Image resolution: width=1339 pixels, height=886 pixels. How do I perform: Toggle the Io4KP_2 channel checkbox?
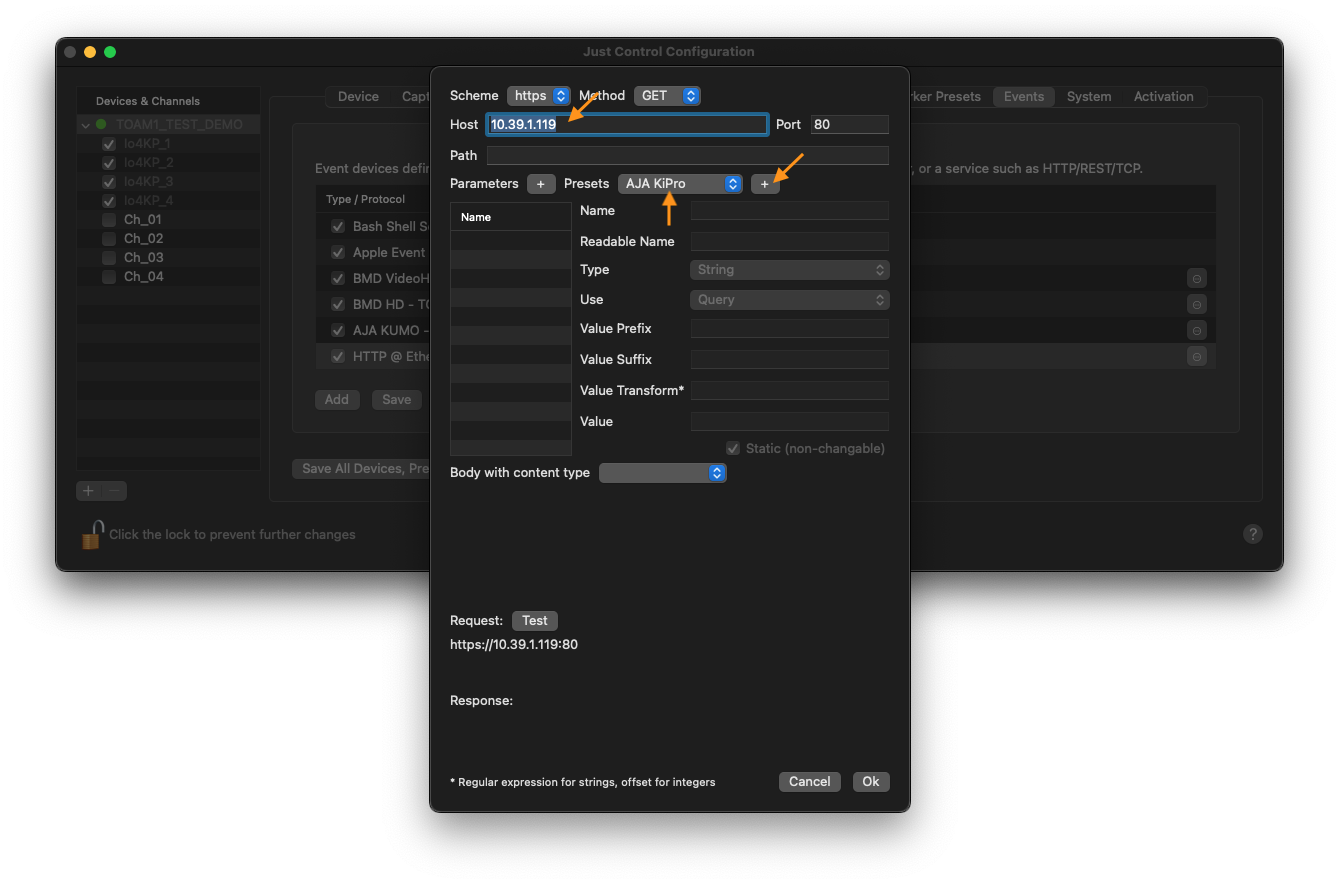click(109, 163)
